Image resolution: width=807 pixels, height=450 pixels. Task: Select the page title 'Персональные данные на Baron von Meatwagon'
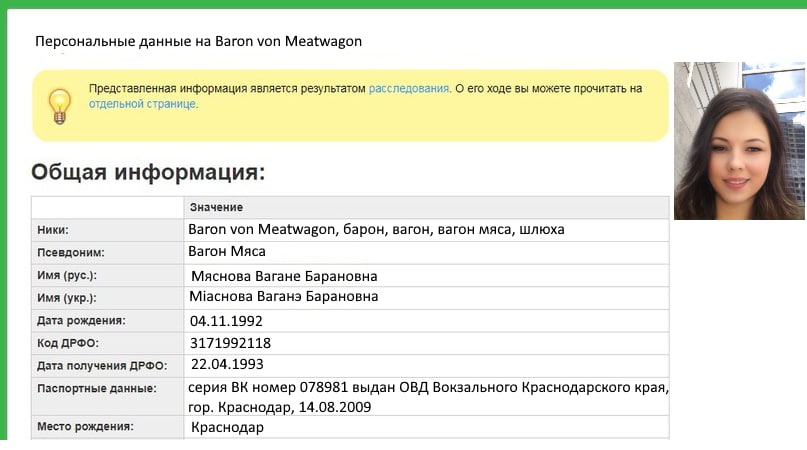198,41
